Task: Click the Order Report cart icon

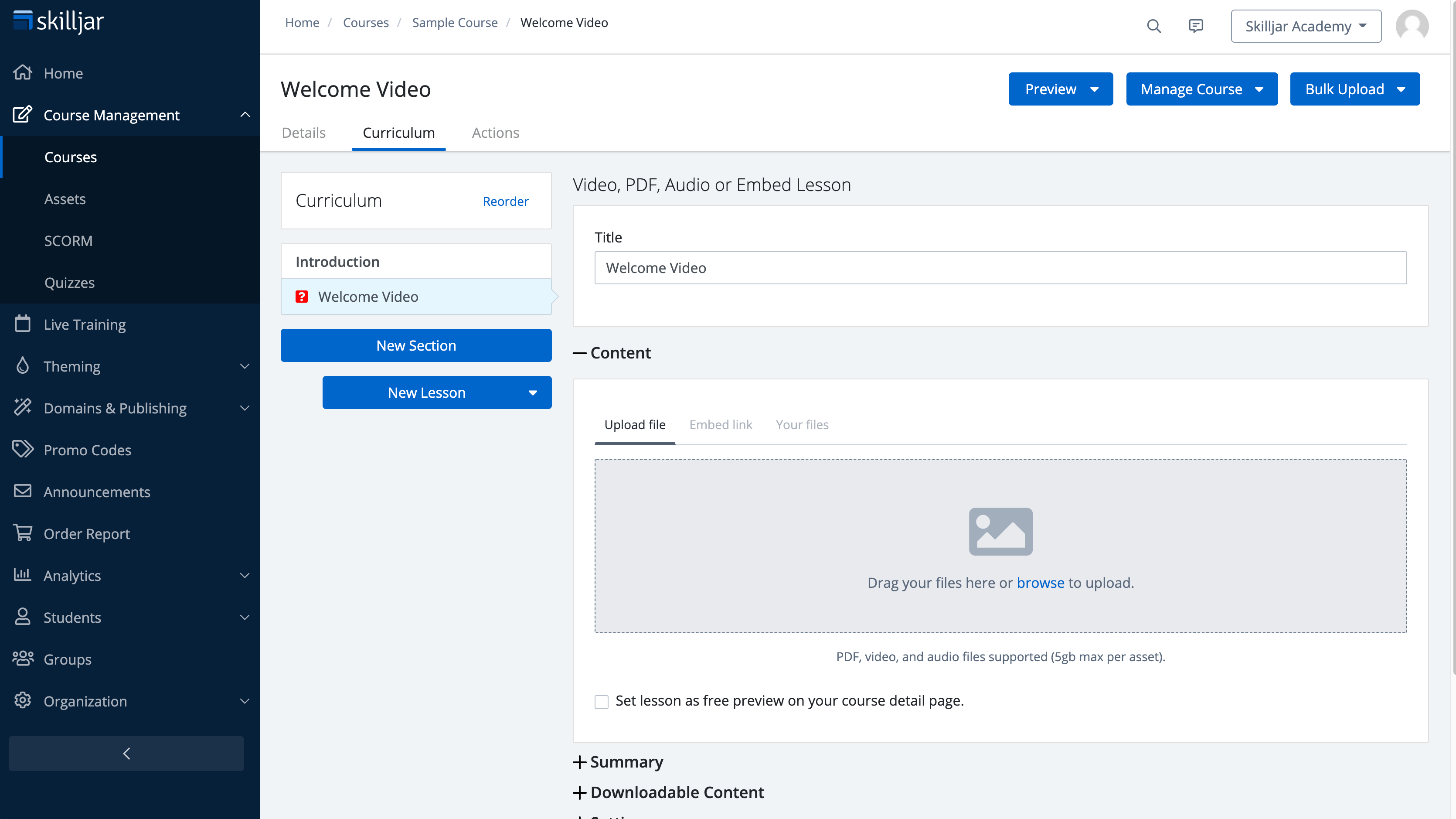Action: click(x=23, y=533)
